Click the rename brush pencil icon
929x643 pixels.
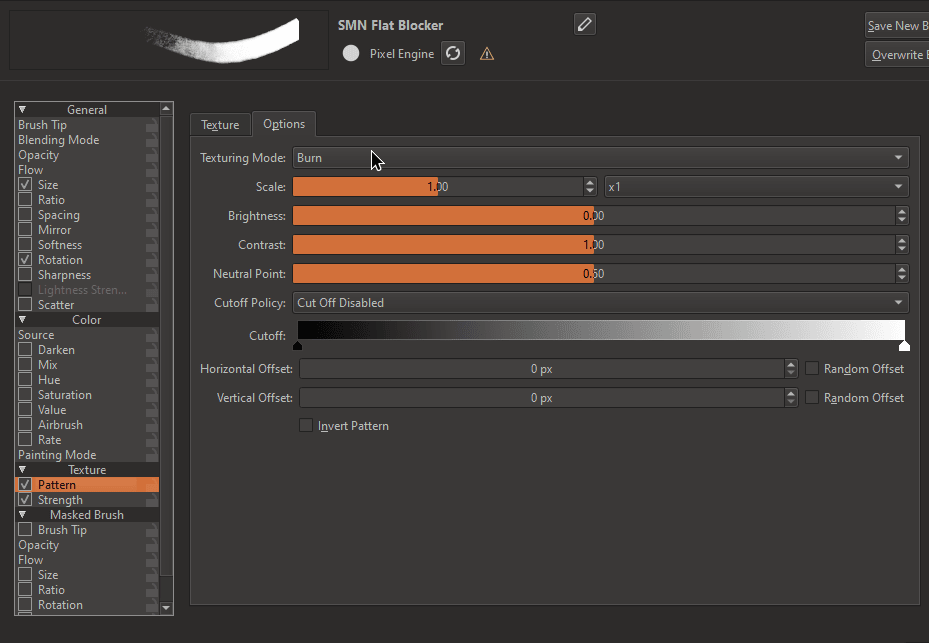click(585, 24)
